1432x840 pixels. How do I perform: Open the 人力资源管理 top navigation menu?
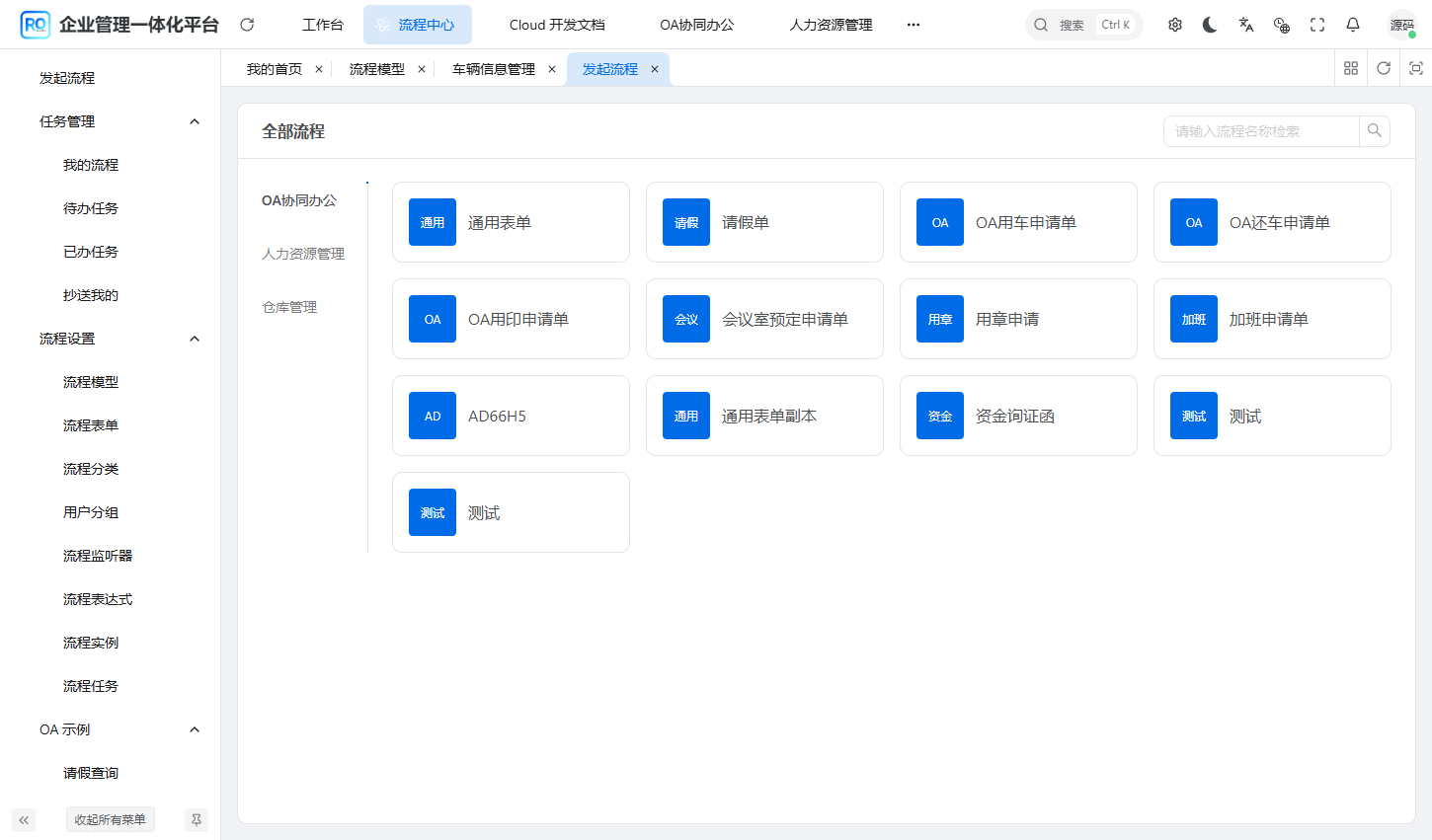coord(830,24)
